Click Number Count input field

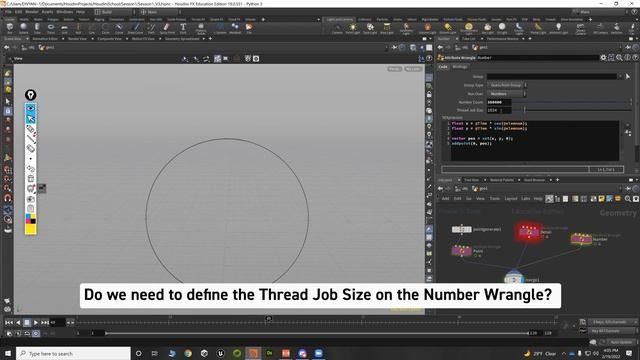point(499,102)
